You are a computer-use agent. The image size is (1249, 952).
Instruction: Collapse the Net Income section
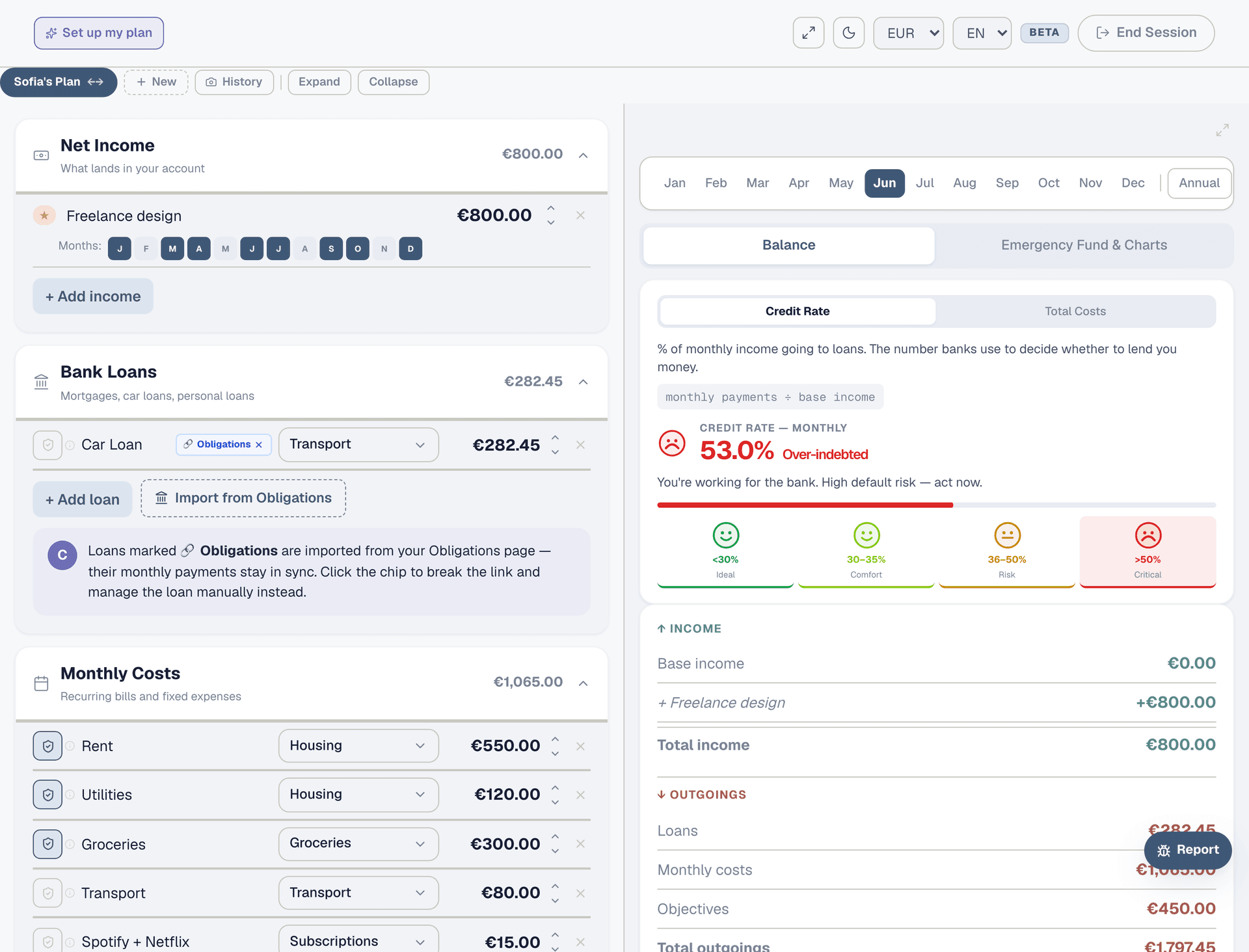[x=584, y=155]
